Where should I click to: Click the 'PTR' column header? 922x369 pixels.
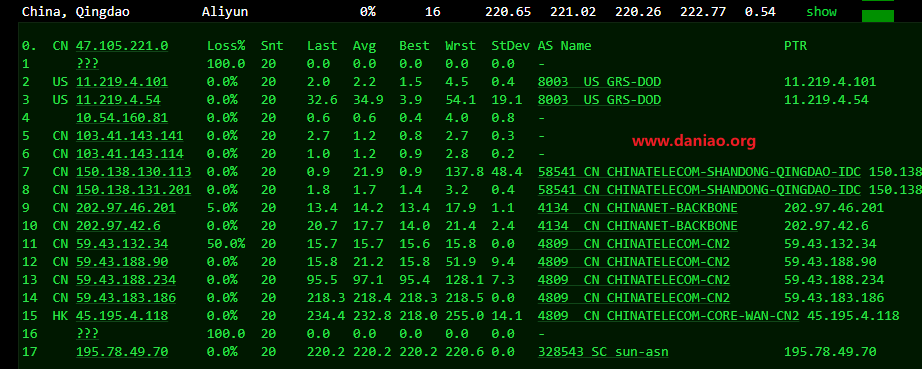[795, 46]
